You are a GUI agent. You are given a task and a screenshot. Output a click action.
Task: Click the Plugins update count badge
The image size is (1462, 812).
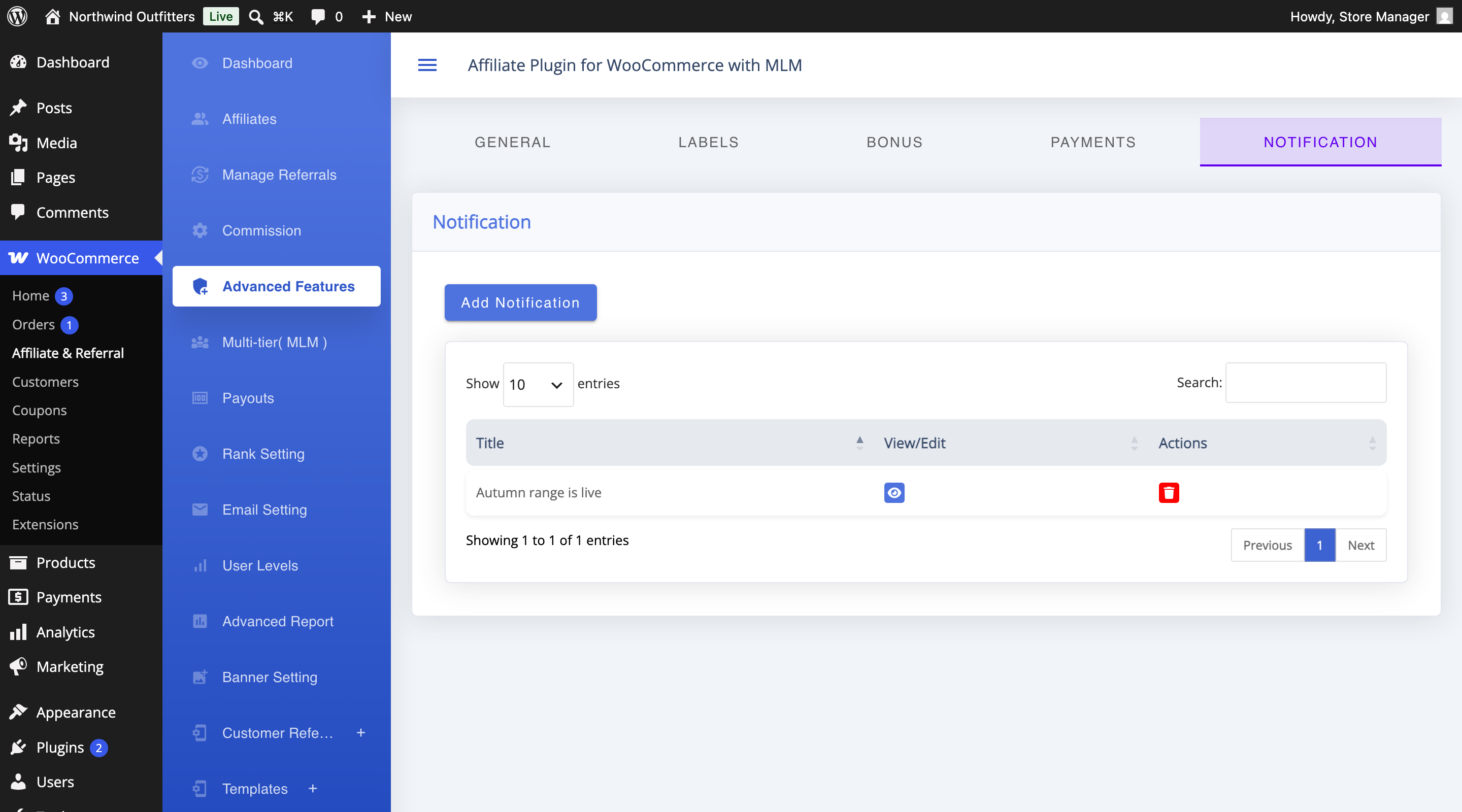[x=99, y=748]
